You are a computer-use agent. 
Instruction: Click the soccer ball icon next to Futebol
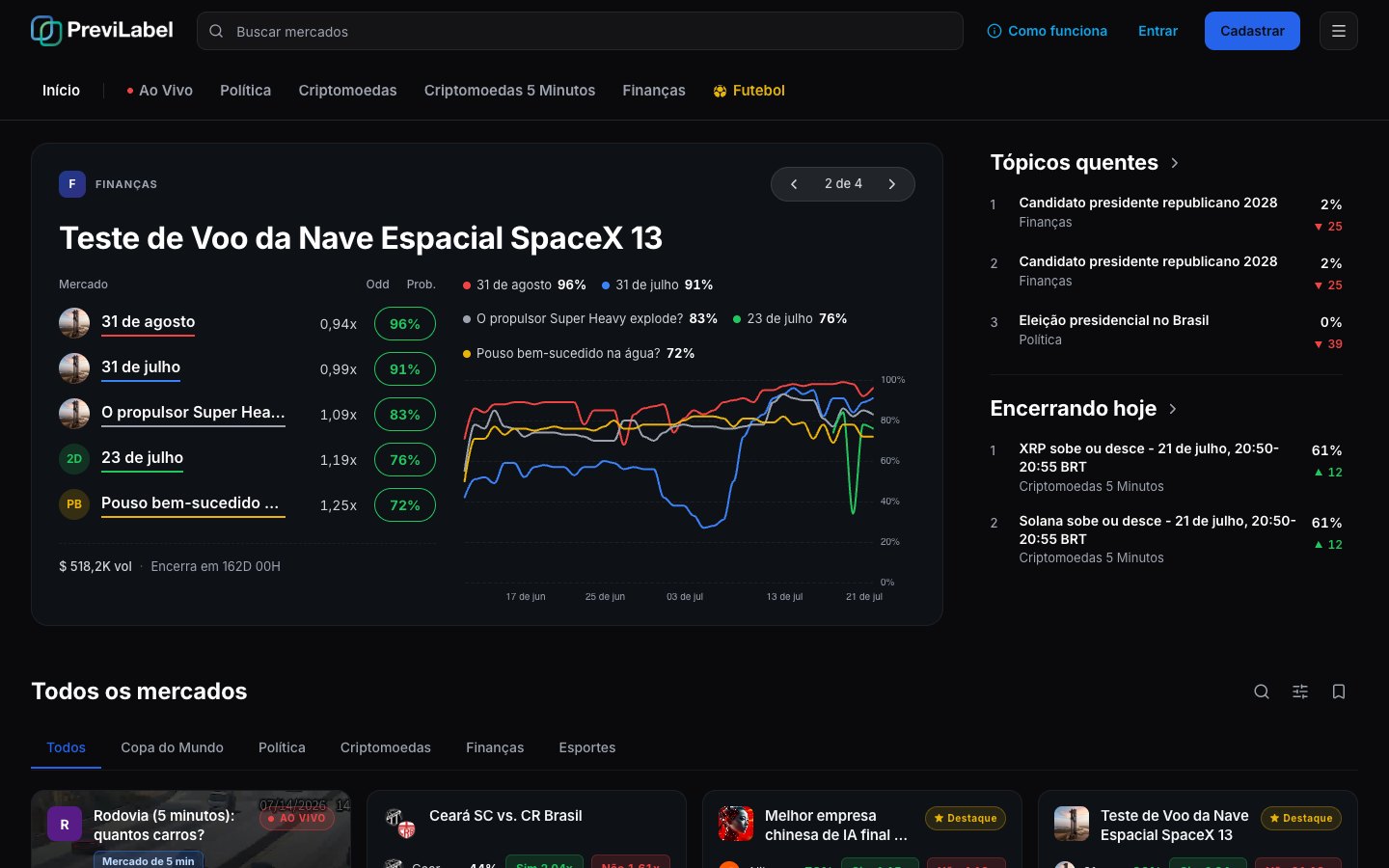(x=720, y=92)
